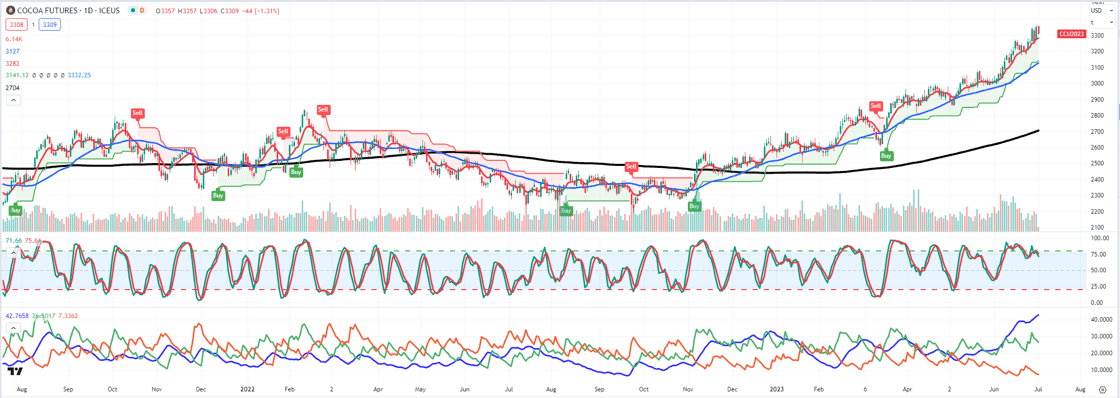
Task: Click the black 2704 moving average value
Action: coord(12,87)
